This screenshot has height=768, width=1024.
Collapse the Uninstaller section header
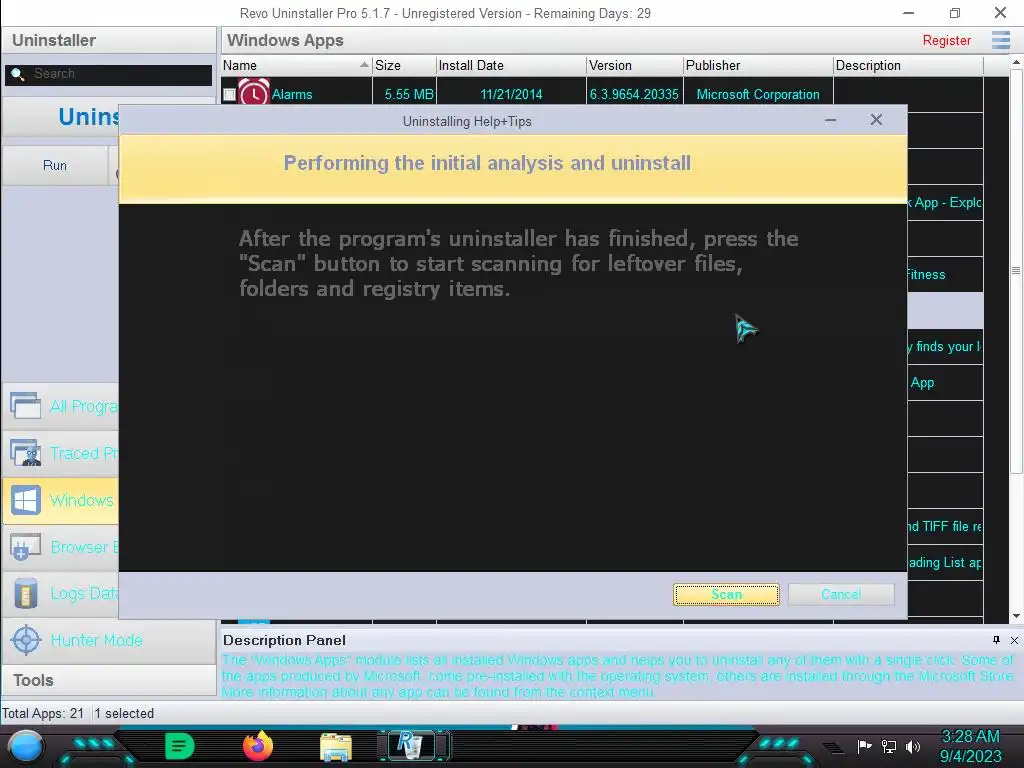[109, 40]
